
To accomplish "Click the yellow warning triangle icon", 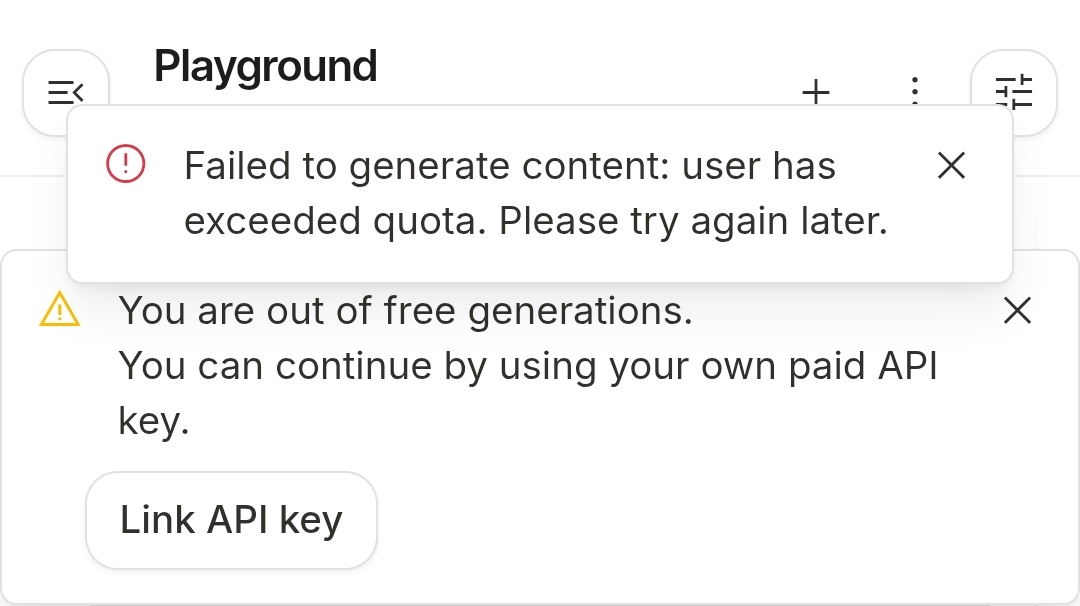I will 60,310.
